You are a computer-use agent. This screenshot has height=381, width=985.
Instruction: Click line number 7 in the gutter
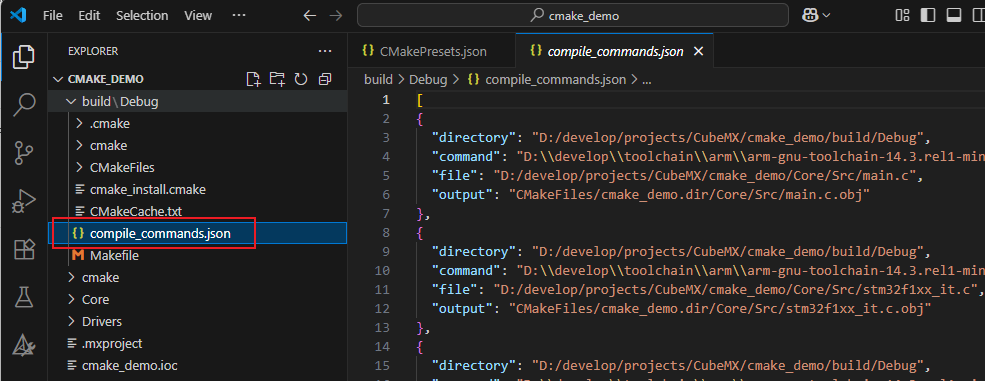[386, 214]
